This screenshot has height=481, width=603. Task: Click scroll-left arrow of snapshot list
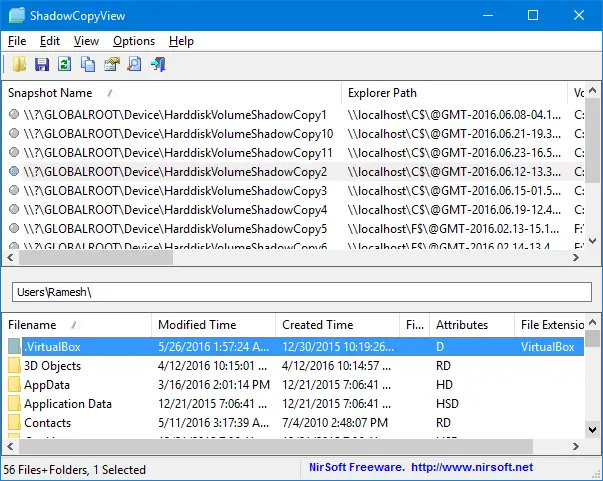click(10, 258)
